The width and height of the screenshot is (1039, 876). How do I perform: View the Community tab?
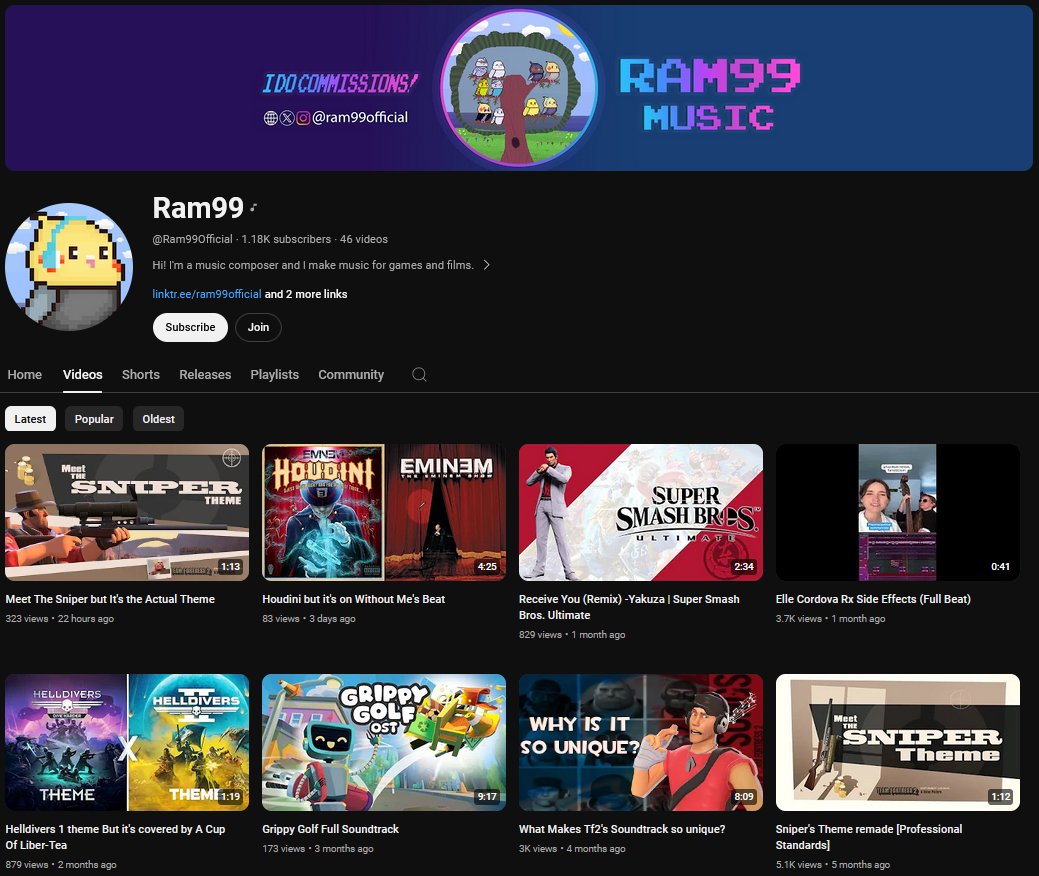click(x=351, y=374)
